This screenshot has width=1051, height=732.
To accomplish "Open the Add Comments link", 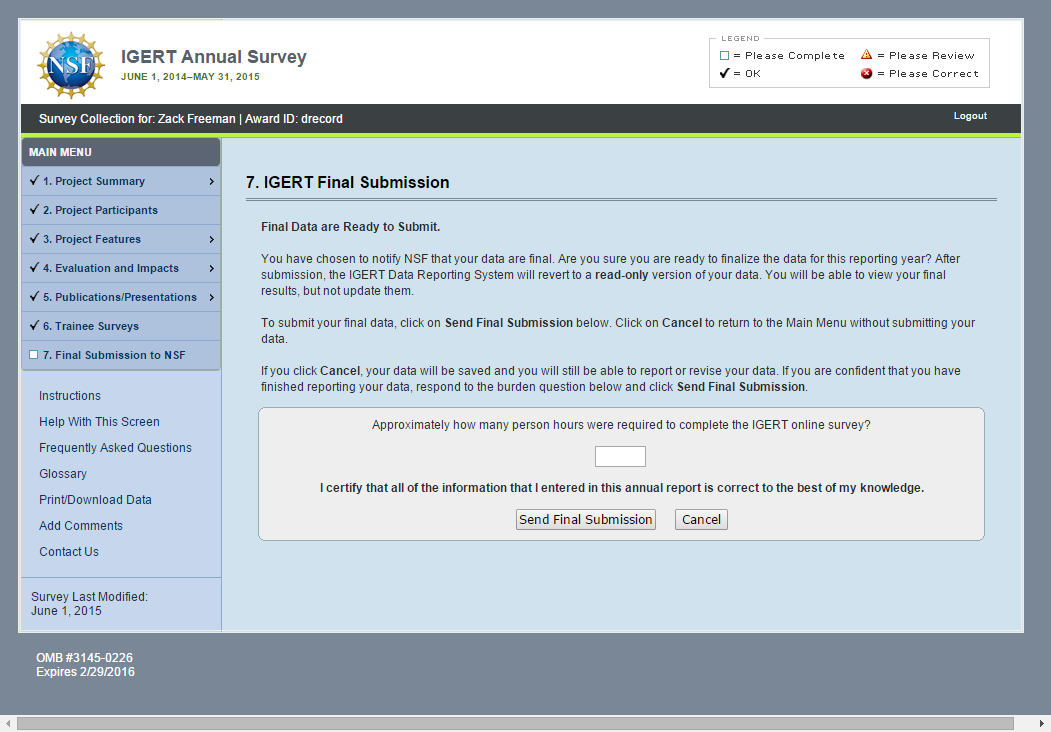I will point(81,526).
